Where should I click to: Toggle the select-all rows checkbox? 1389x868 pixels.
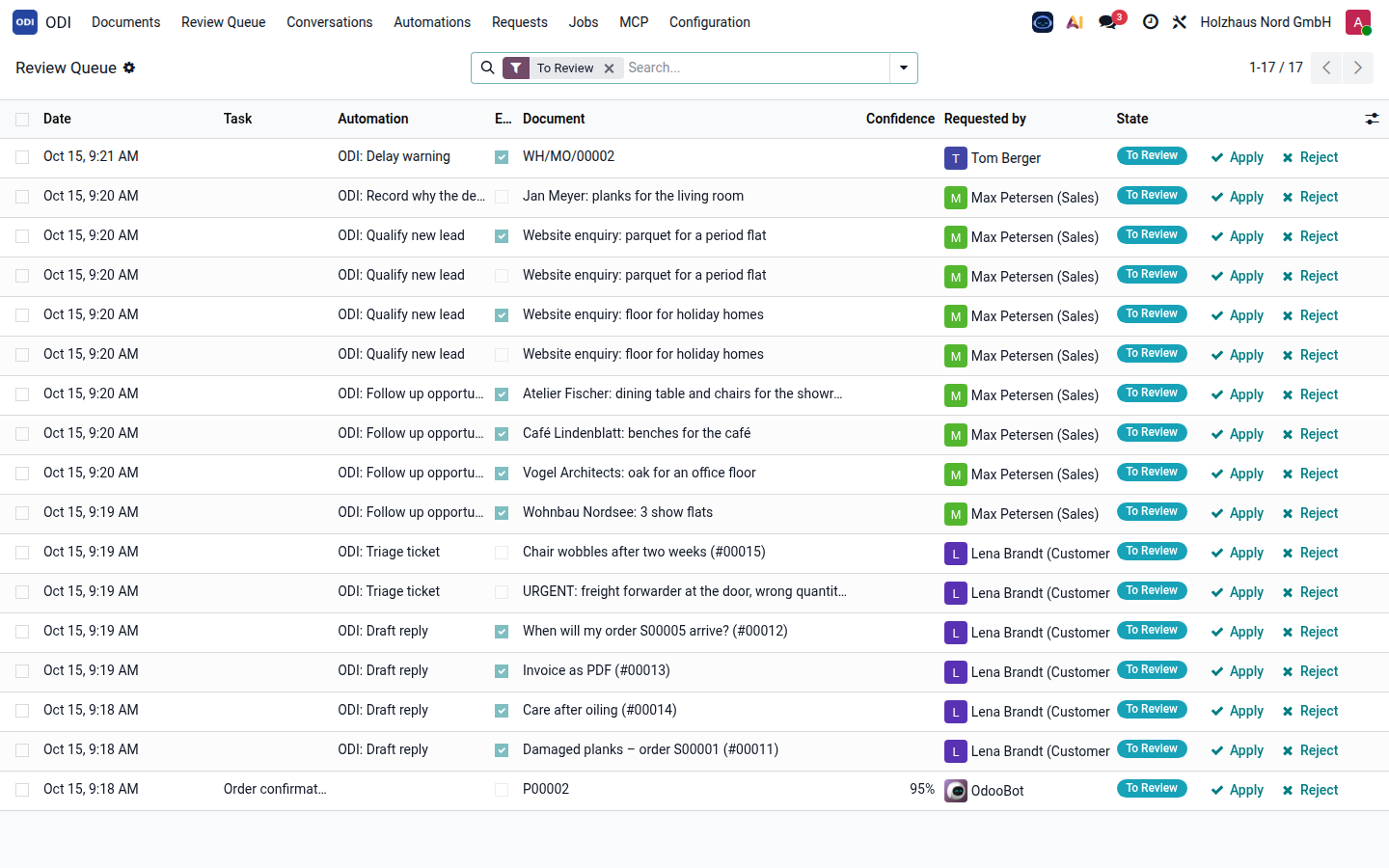(22, 120)
